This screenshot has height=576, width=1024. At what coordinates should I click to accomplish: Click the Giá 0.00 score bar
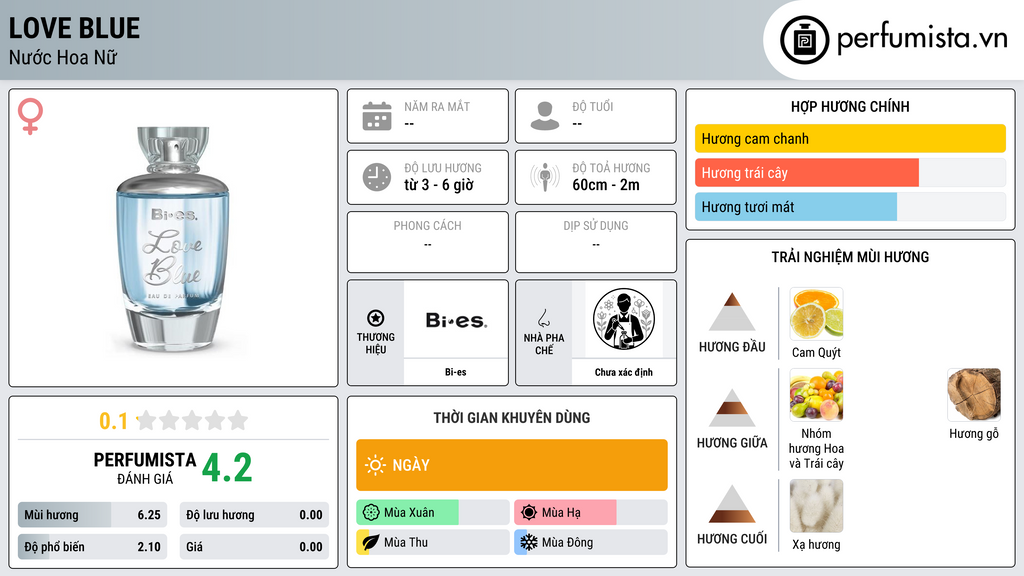[254, 547]
